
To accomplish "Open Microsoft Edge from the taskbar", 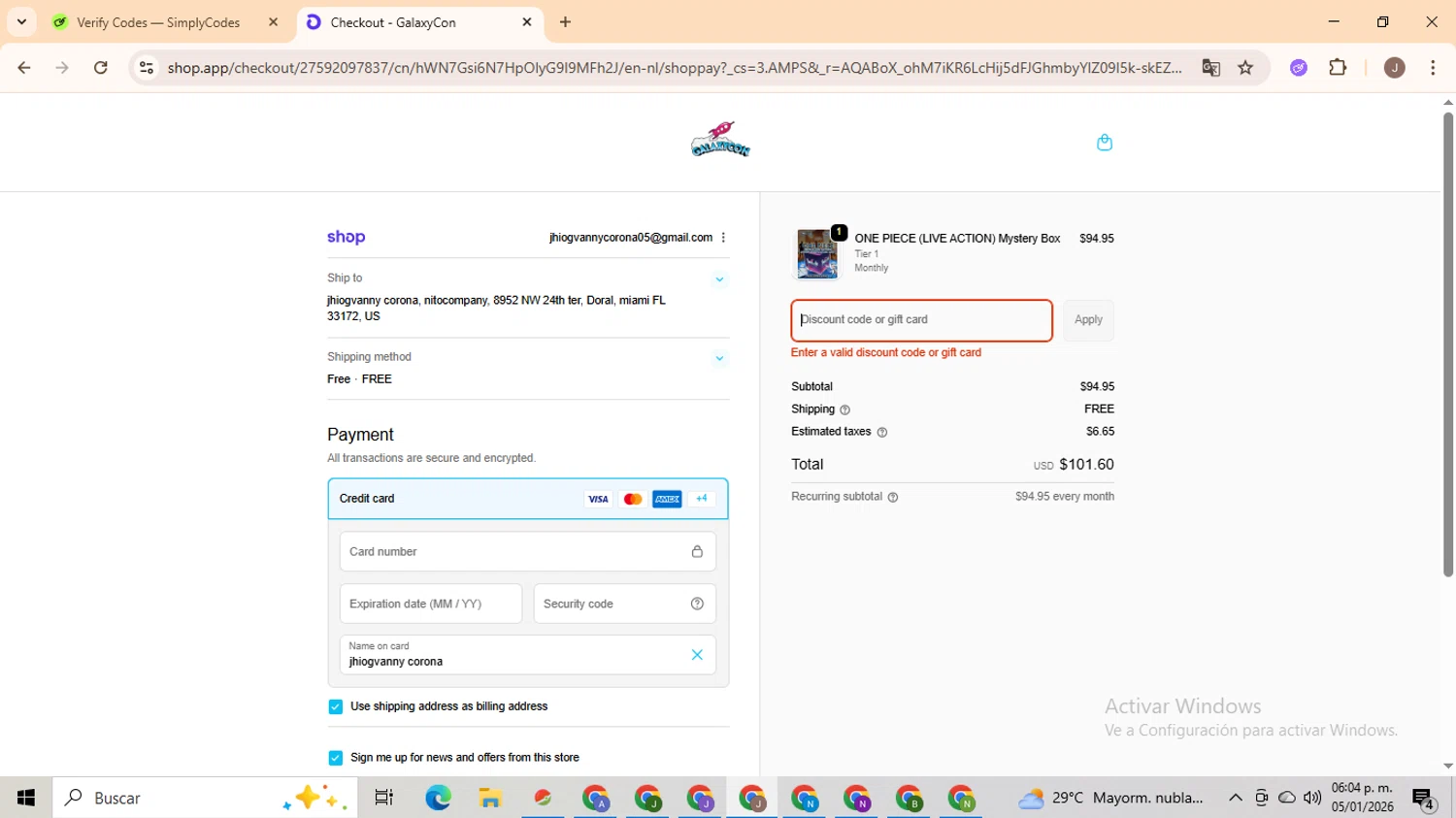I will click(438, 798).
